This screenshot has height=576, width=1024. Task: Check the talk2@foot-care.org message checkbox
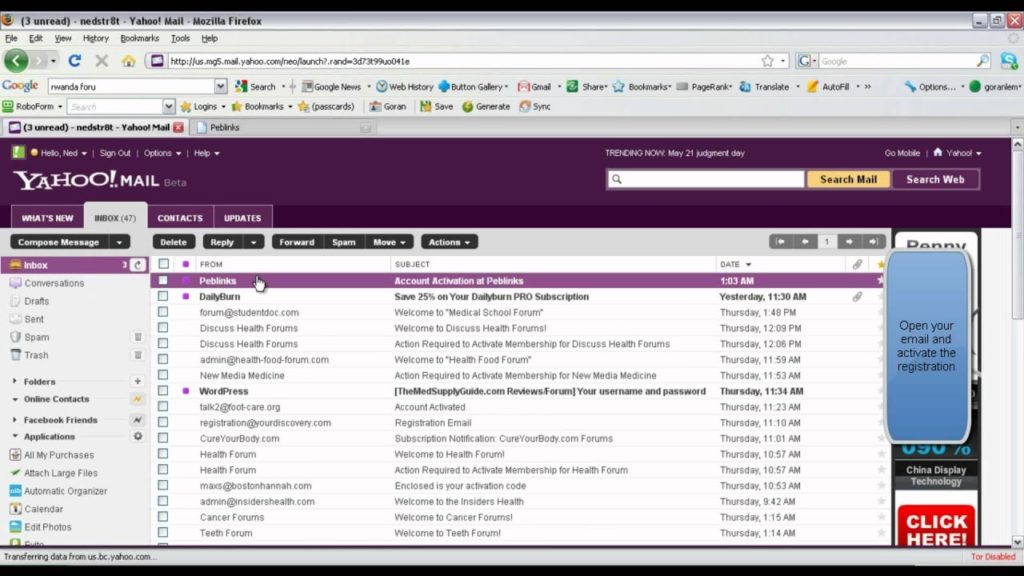[x=163, y=407]
